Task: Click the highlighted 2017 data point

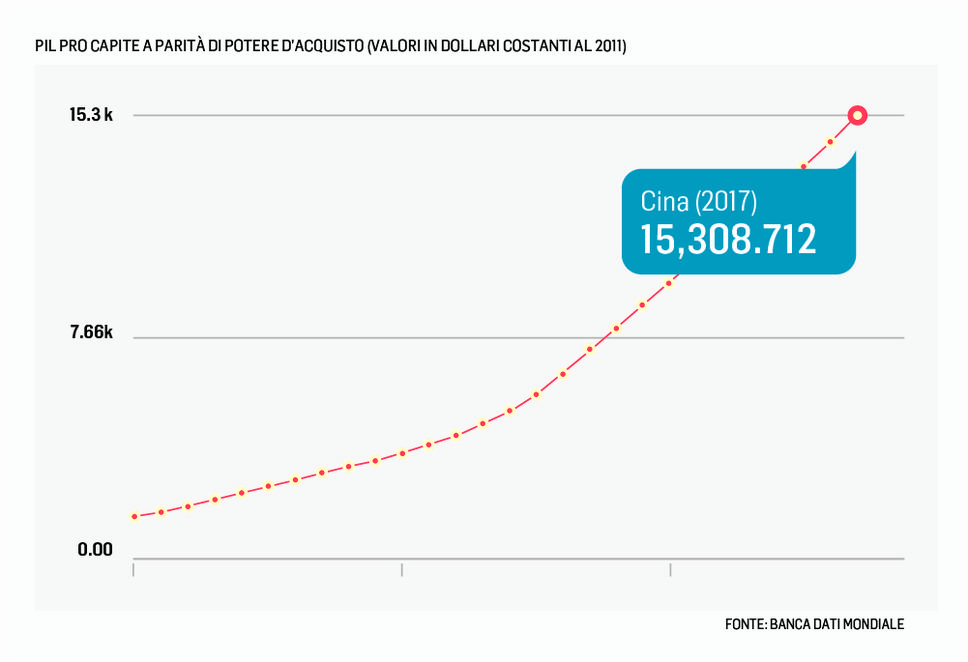Action: [857, 116]
